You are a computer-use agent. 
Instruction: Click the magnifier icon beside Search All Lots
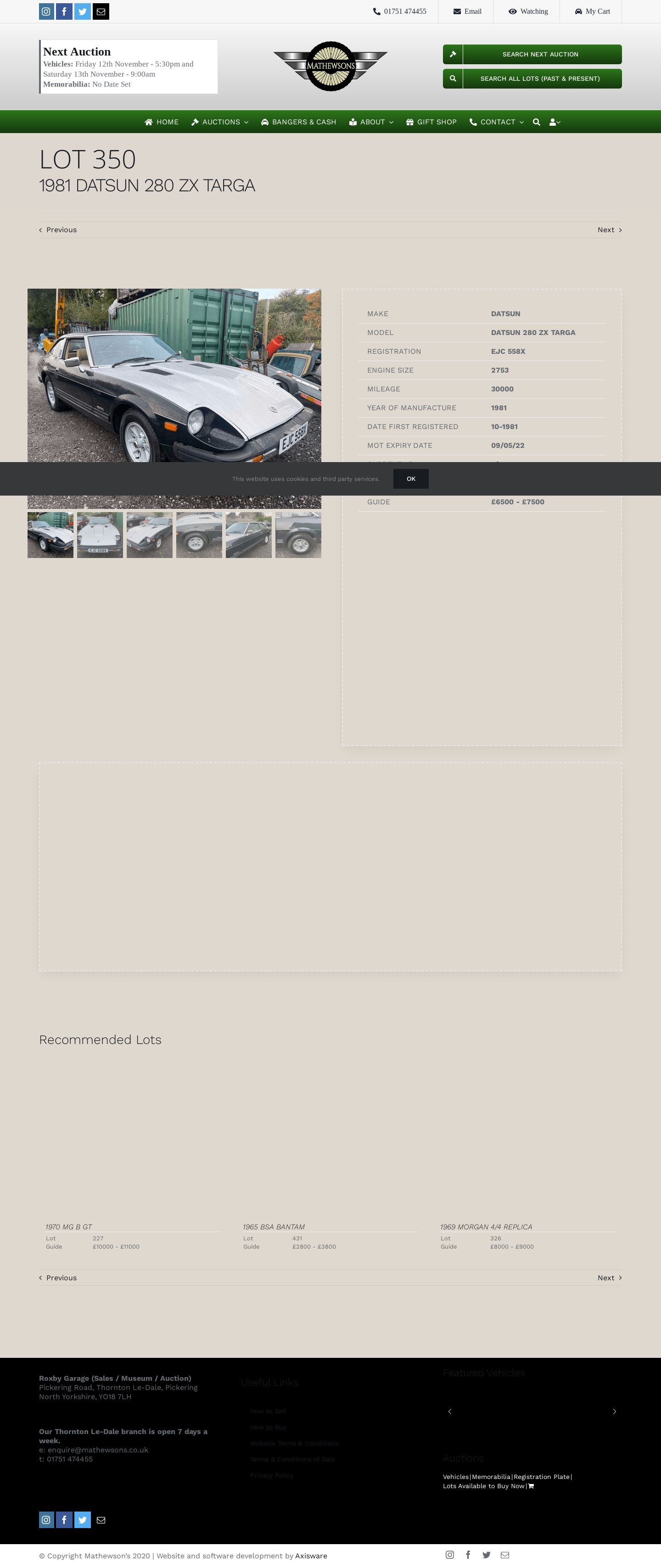pyautogui.click(x=453, y=78)
